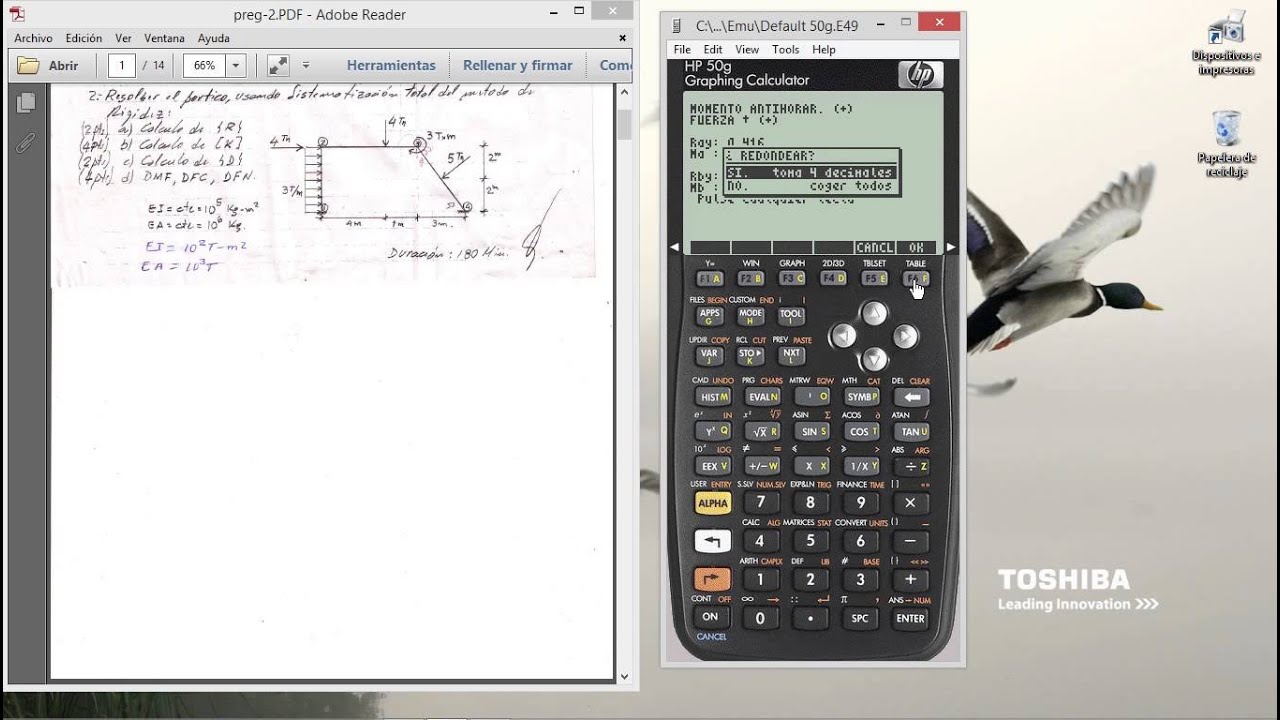Click the F6 F calculator key
The height and width of the screenshot is (720, 1280).
[916, 279]
